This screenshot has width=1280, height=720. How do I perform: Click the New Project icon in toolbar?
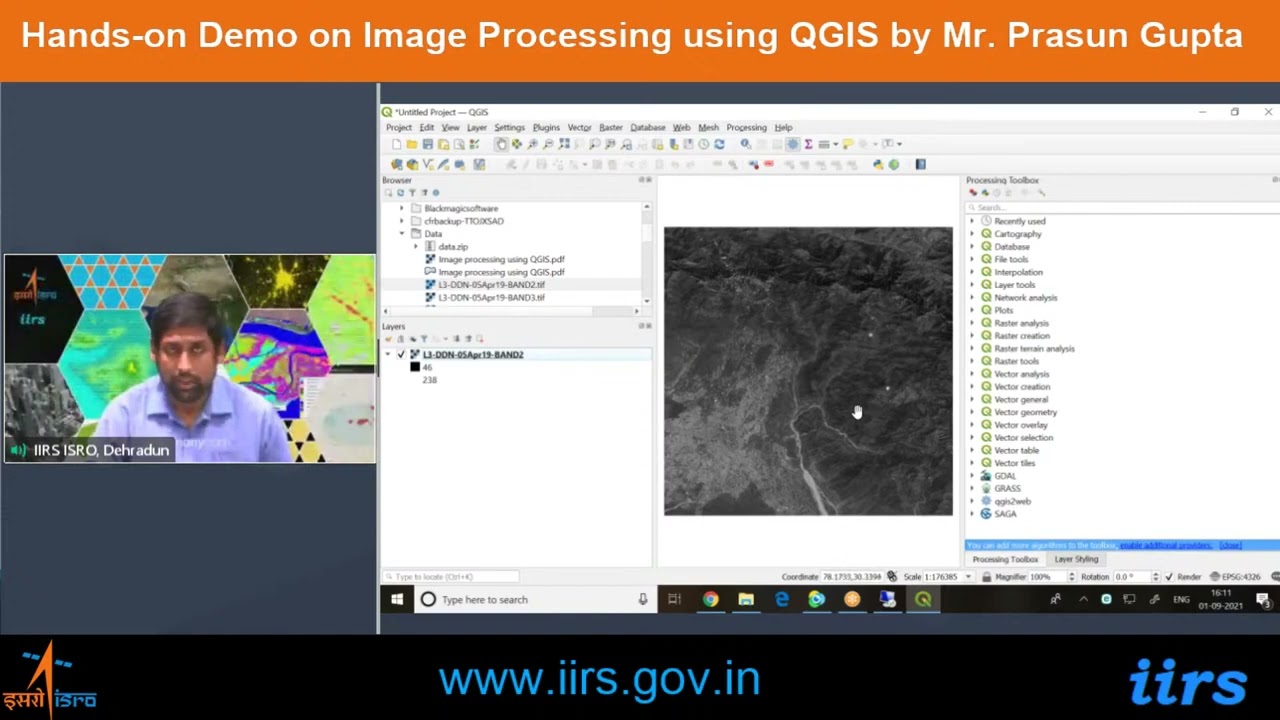(x=397, y=144)
